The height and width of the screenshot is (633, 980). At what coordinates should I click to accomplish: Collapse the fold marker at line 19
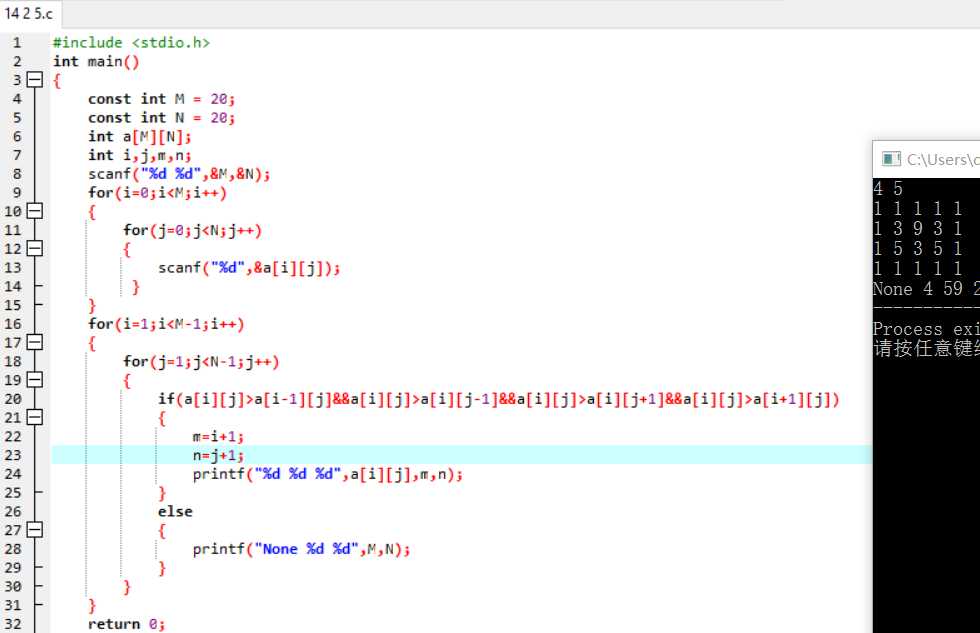(35, 380)
